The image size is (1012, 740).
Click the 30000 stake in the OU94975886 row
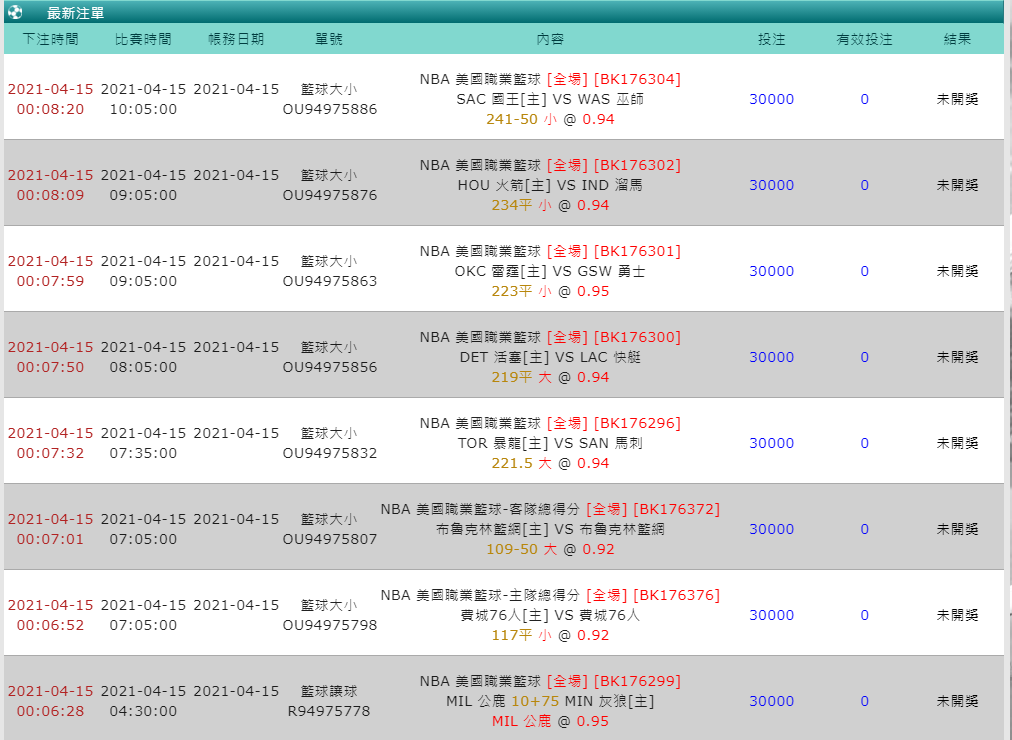point(772,99)
